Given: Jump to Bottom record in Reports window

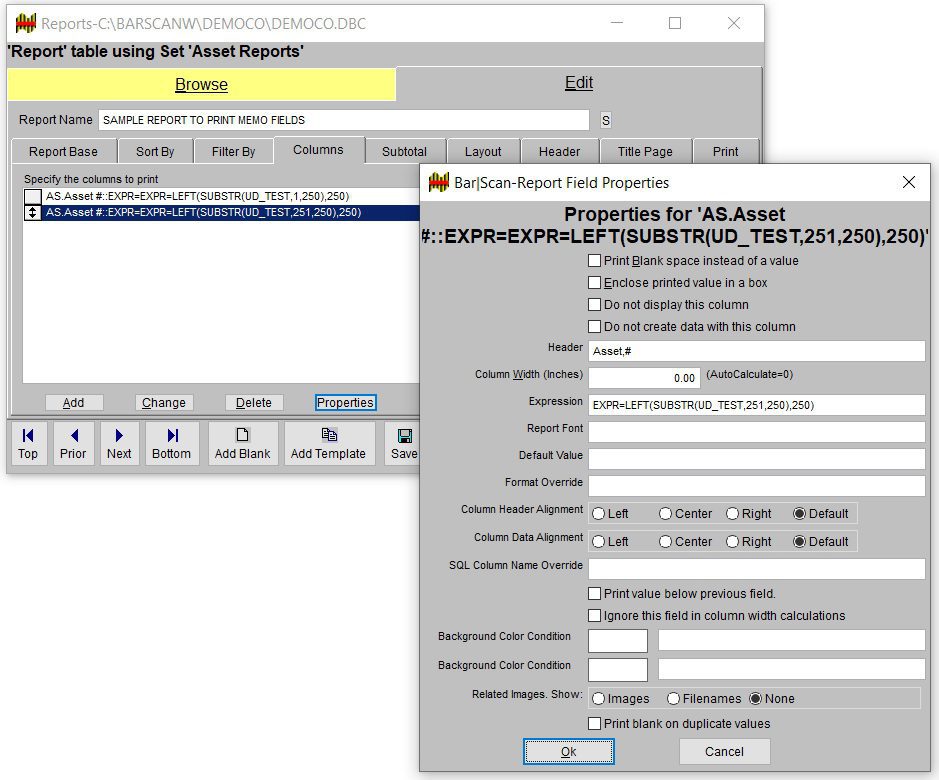Looking at the screenshot, I should pos(171,443).
